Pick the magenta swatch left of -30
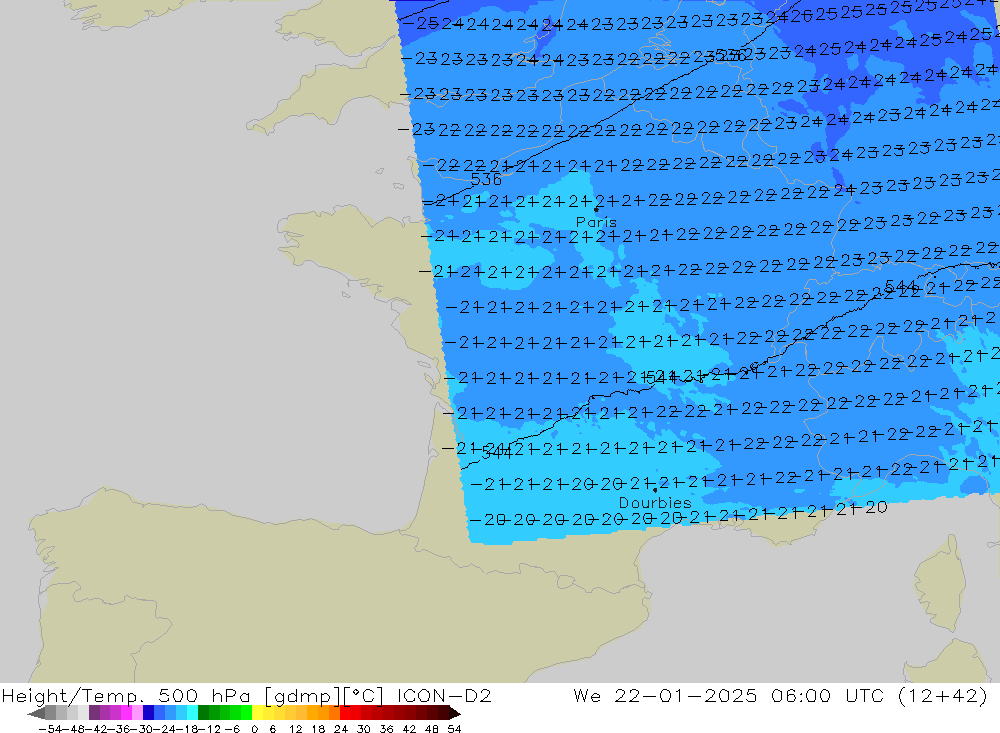 pyautogui.click(x=126, y=713)
